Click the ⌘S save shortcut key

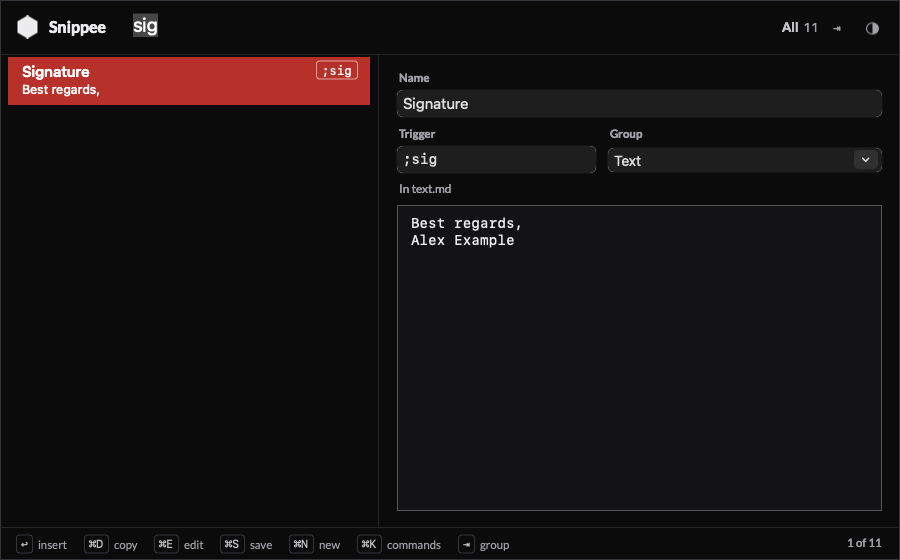pyautogui.click(x=232, y=544)
